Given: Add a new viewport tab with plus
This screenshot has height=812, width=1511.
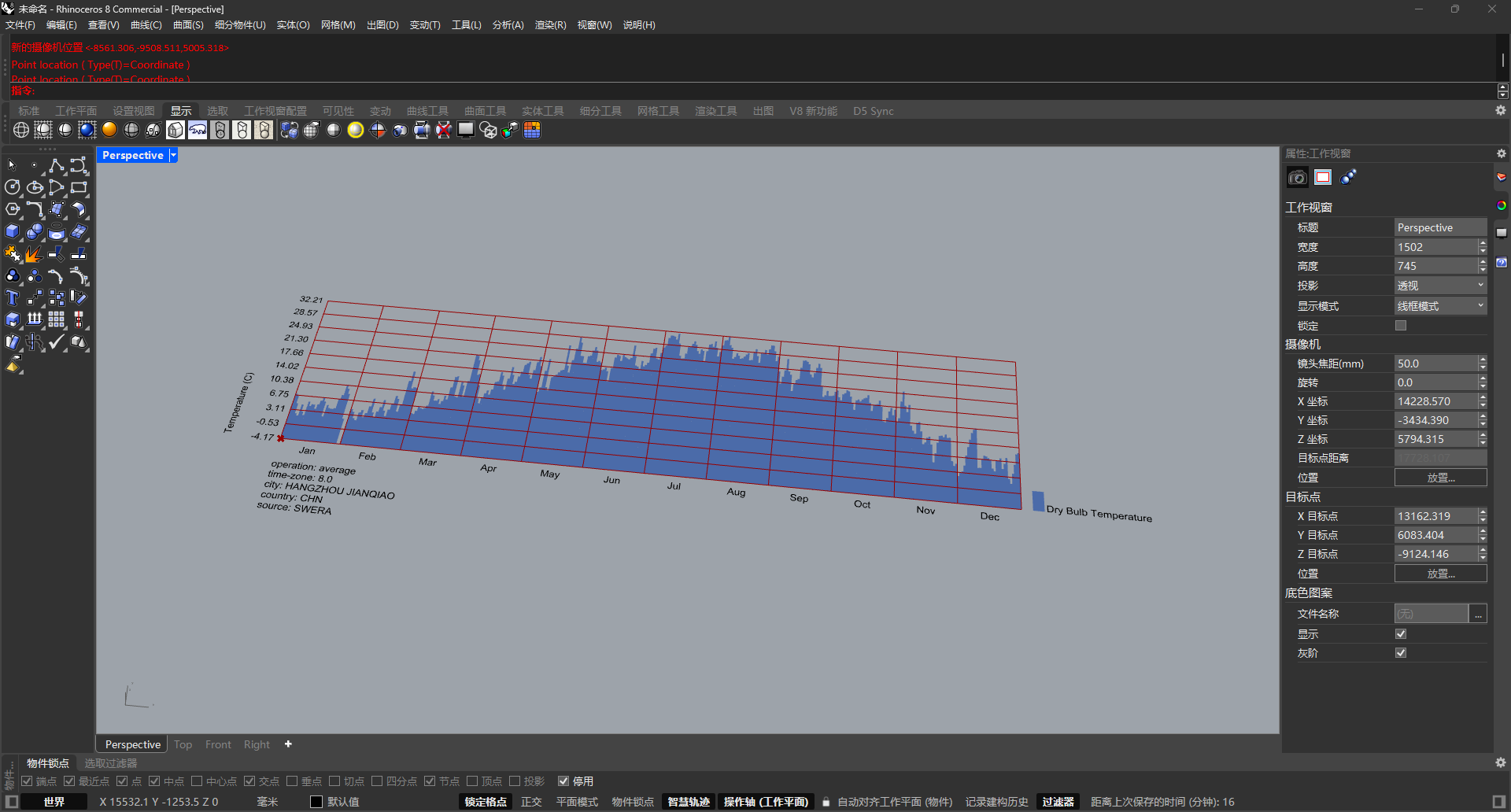Looking at the screenshot, I should [x=288, y=744].
